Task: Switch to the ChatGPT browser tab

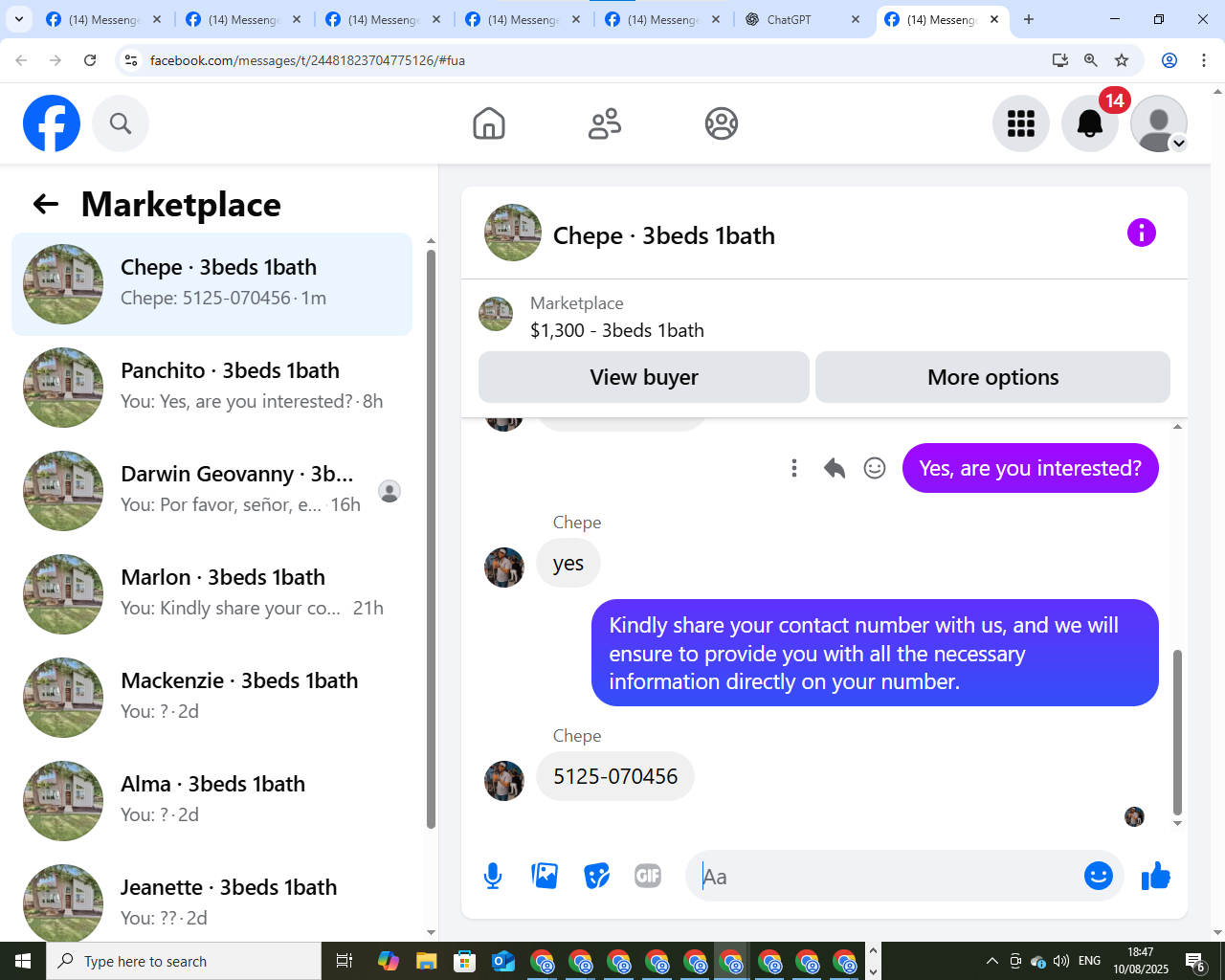Action: pyautogui.click(x=804, y=19)
